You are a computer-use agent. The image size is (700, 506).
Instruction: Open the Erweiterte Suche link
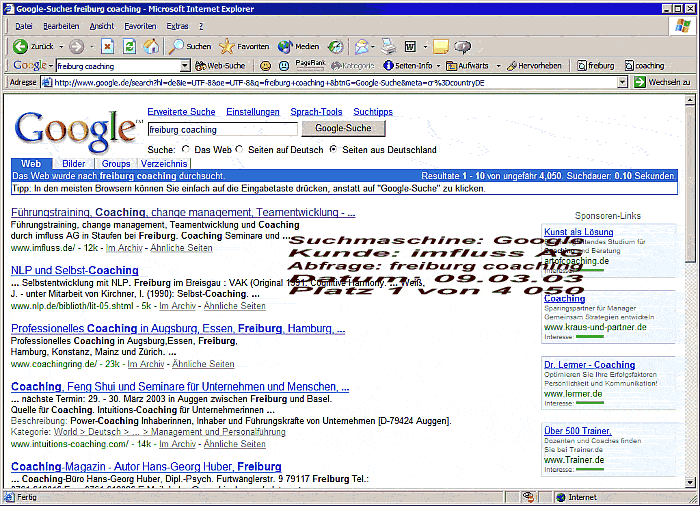[181, 112]
